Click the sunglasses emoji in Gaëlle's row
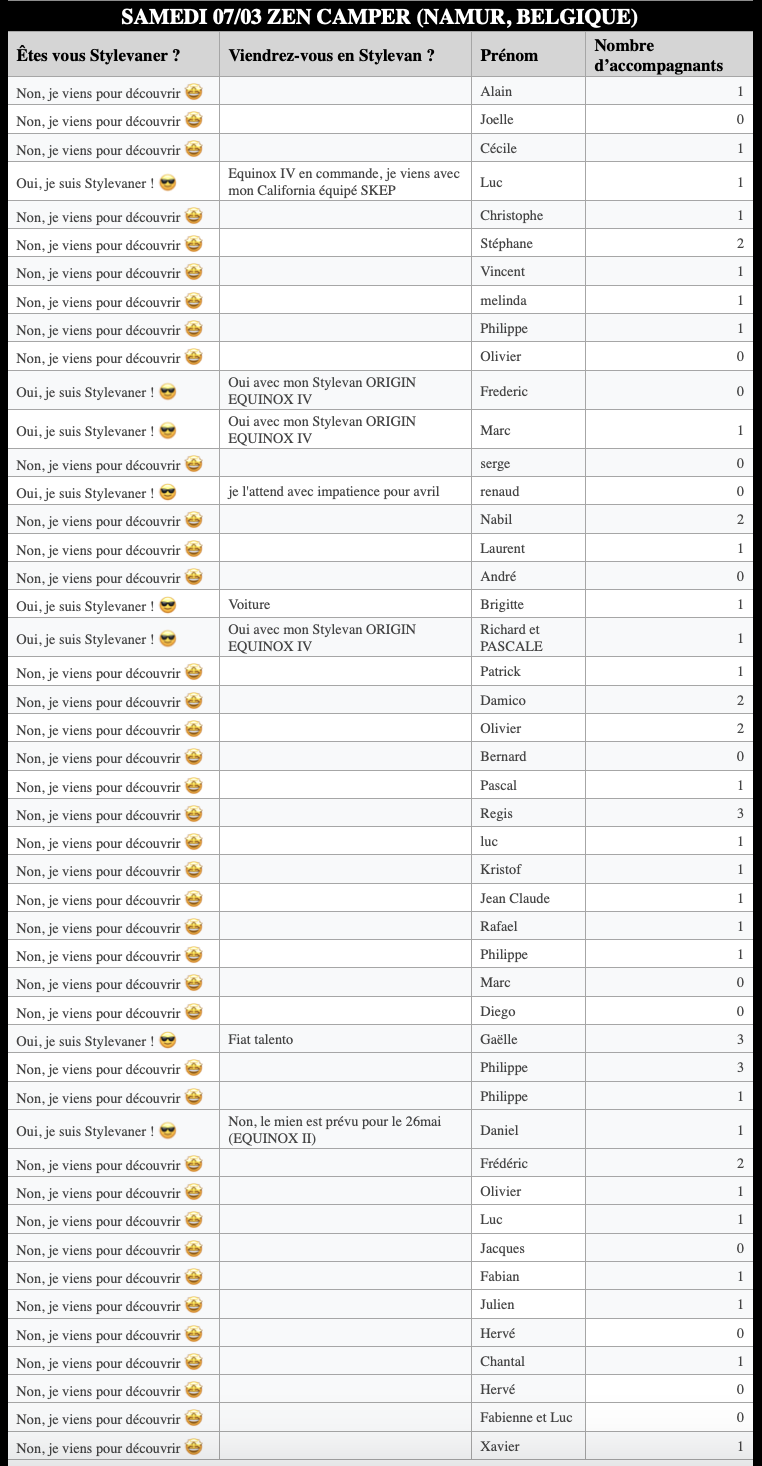This screenshot has height=1466, width=762. coord(168,1040)
